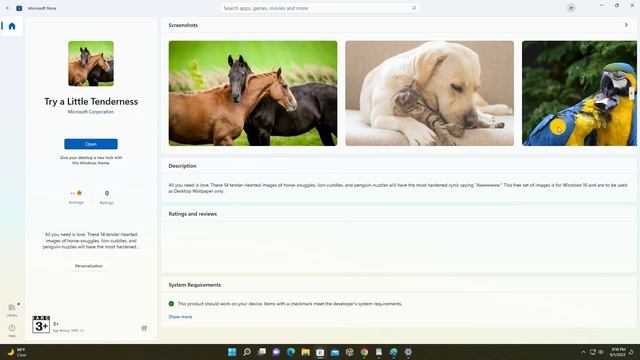The width and height of the screenshot is (640, 360).
Task: Go to the Home tab in the sidebar
Action: tap(12, 26)
